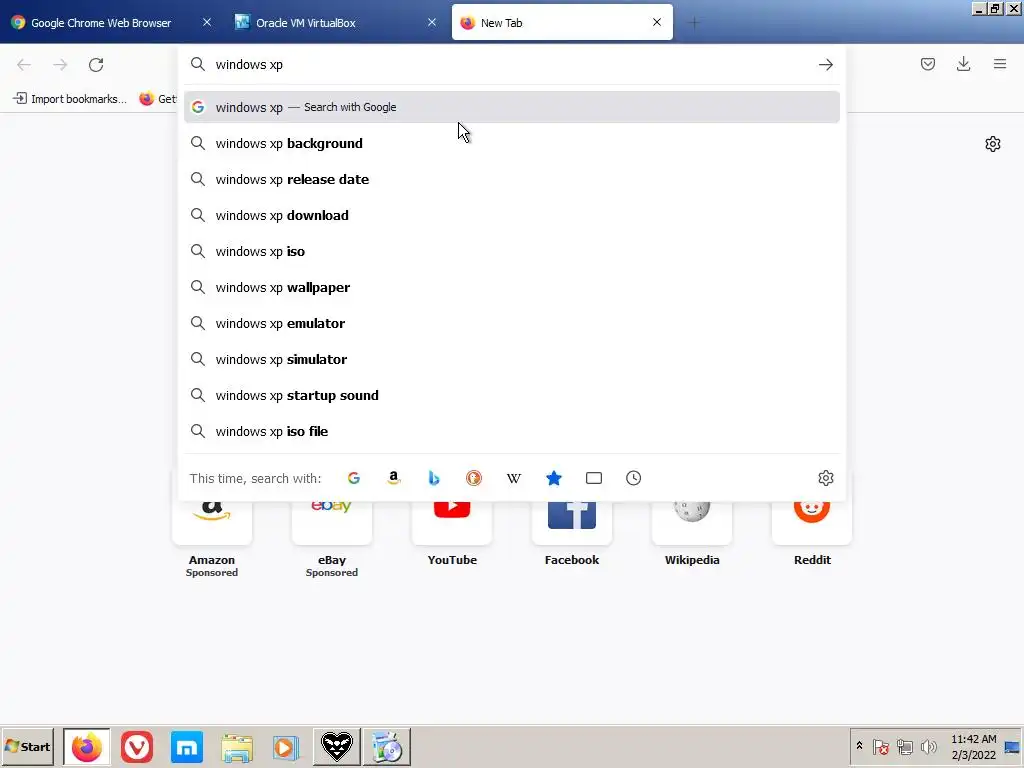Image resolution: width=1024 pixels, height=768 pixels.
Task: Open the volume speaker tray icon
Action: coord(928,746)
